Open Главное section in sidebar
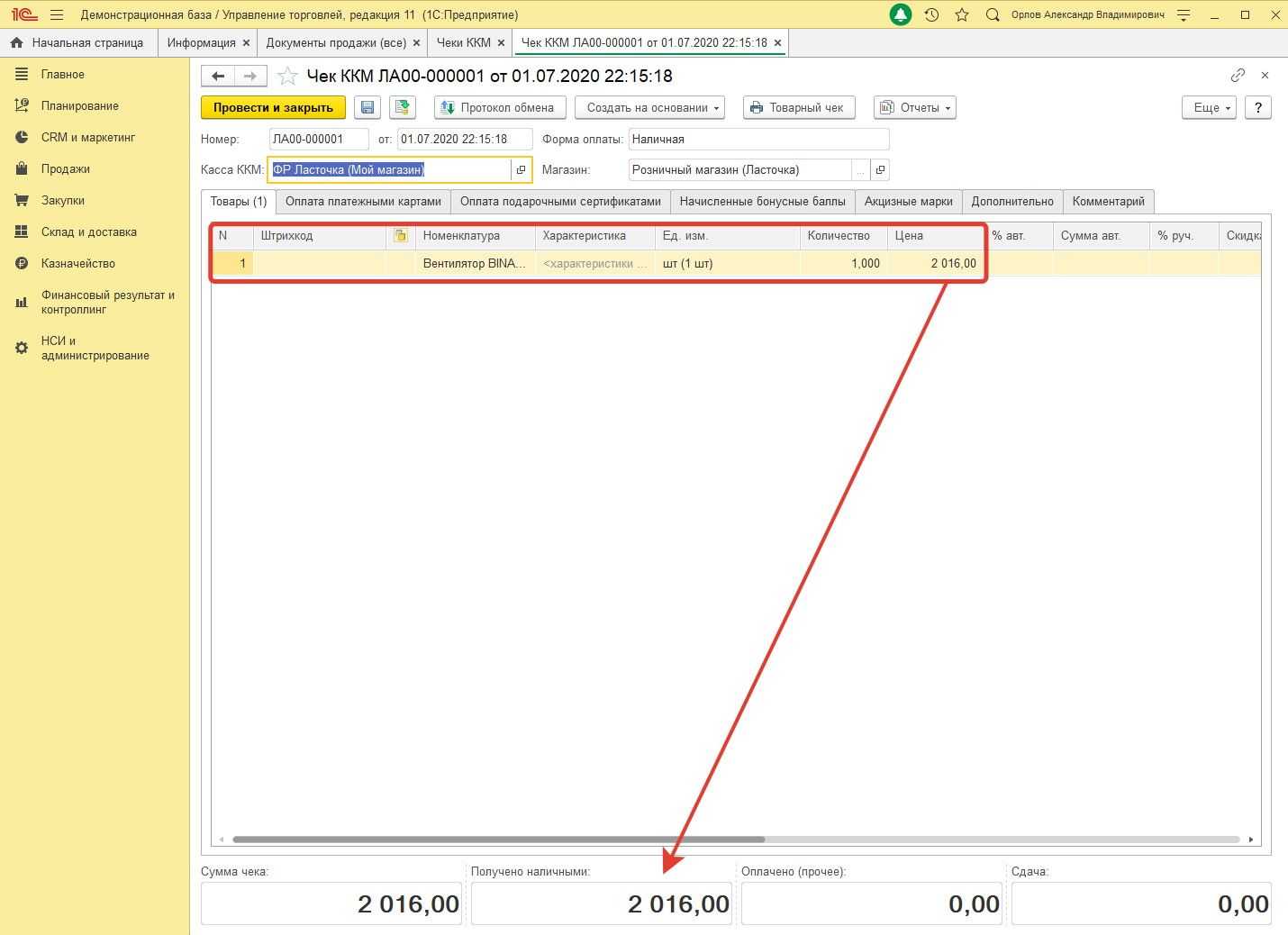 coord(62,74)
